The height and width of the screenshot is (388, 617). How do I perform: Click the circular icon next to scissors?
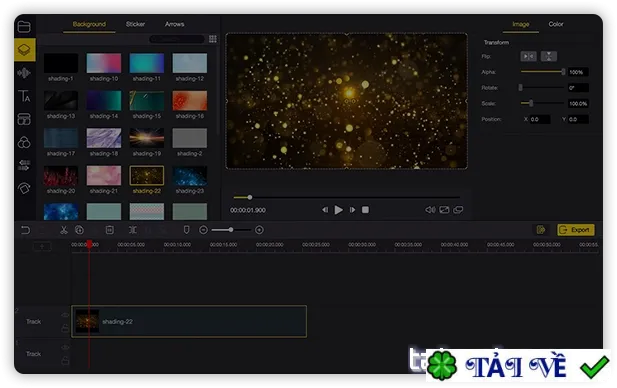click(x=79, y=230)
